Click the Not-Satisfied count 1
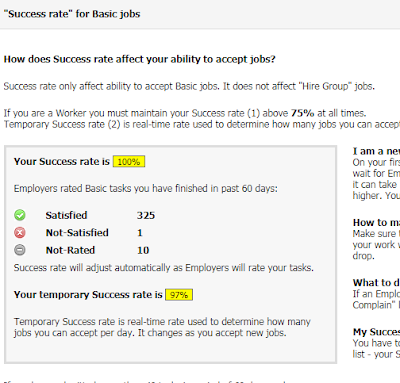This screenshot has width=400, height=383. click(140, 233)
